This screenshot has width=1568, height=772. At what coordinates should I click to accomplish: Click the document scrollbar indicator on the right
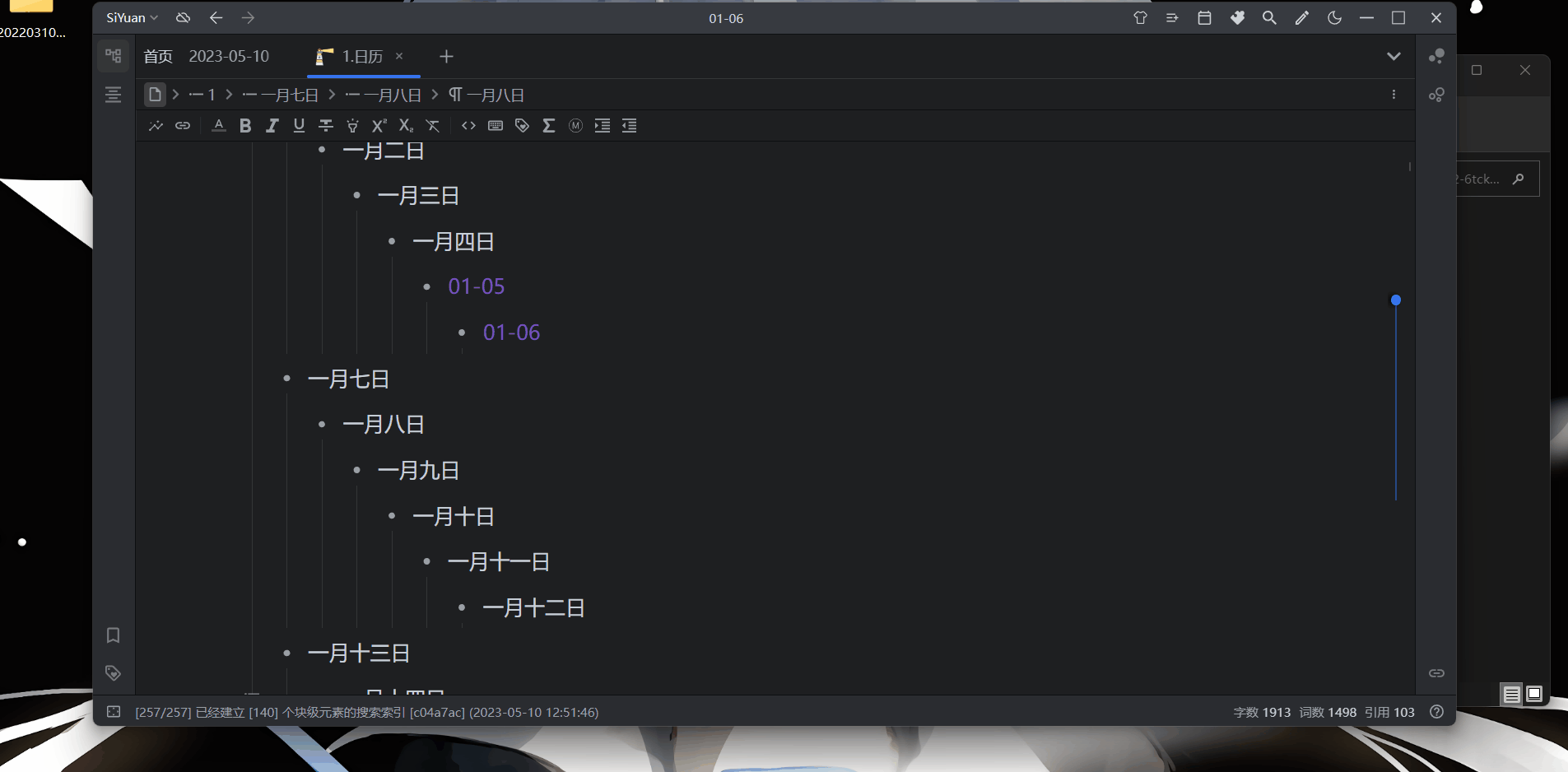point(1395,300)
